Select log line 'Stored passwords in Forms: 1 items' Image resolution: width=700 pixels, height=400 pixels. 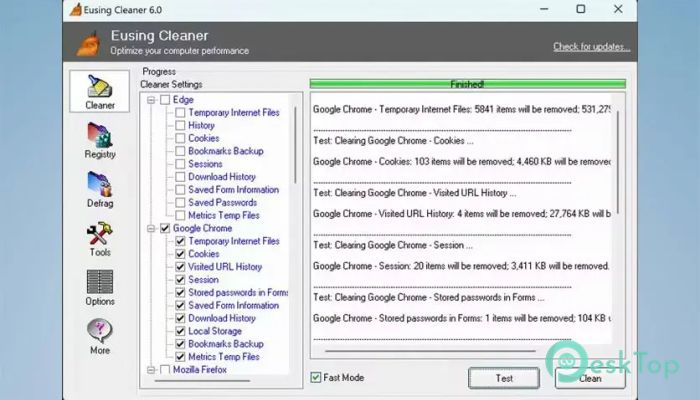pos(462,318)
